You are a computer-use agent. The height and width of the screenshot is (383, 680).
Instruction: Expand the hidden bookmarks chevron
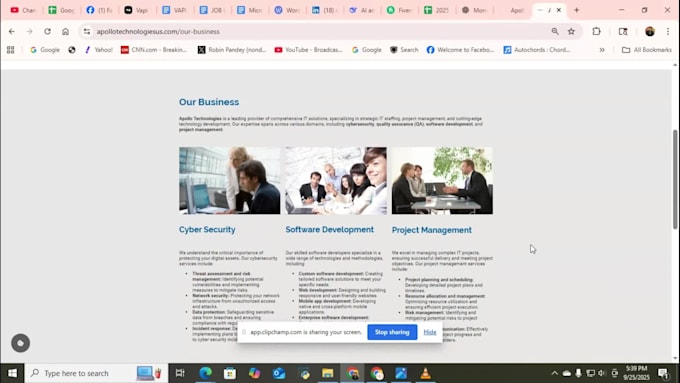click(602, 50)
